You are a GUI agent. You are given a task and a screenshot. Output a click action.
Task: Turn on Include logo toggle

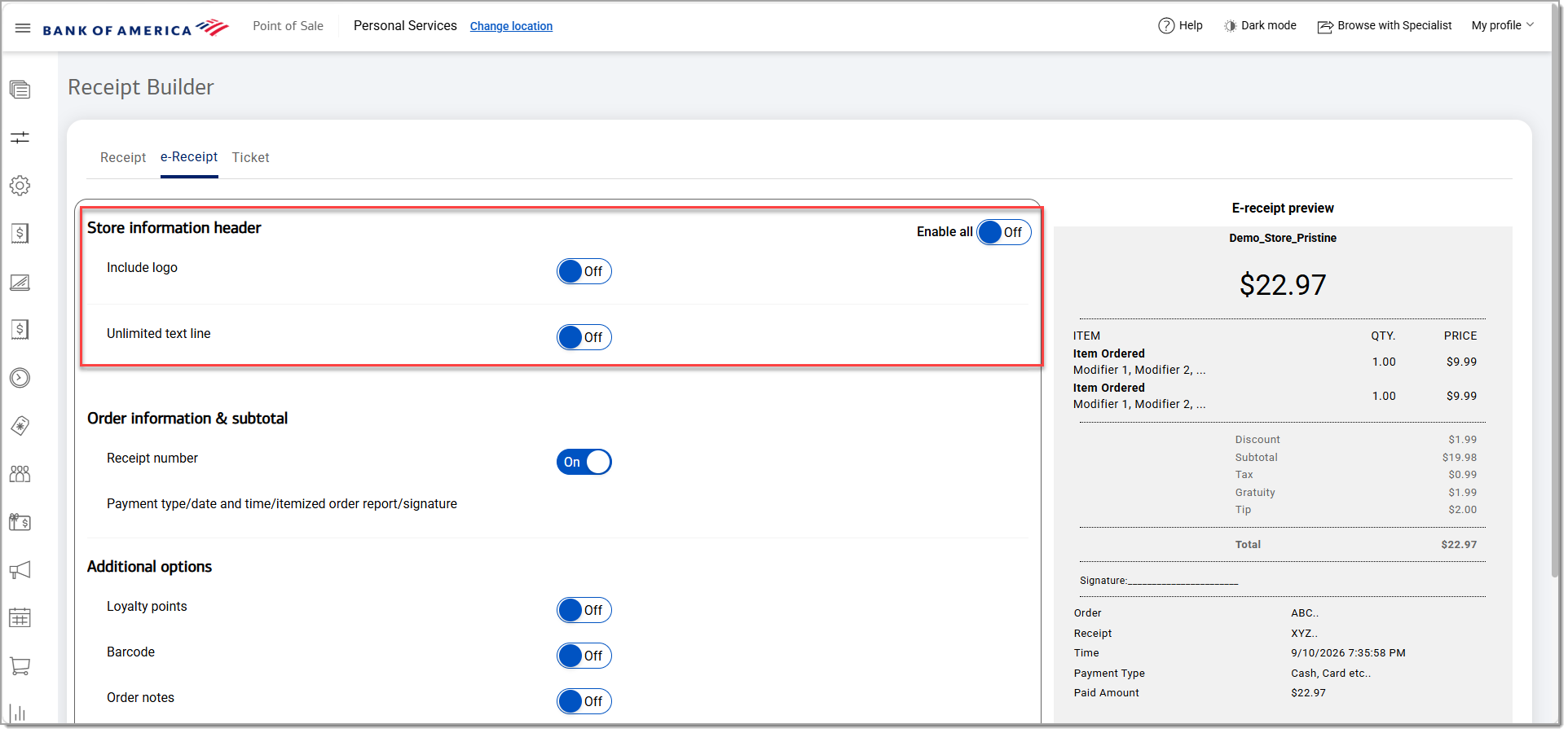tap(584, 271)
